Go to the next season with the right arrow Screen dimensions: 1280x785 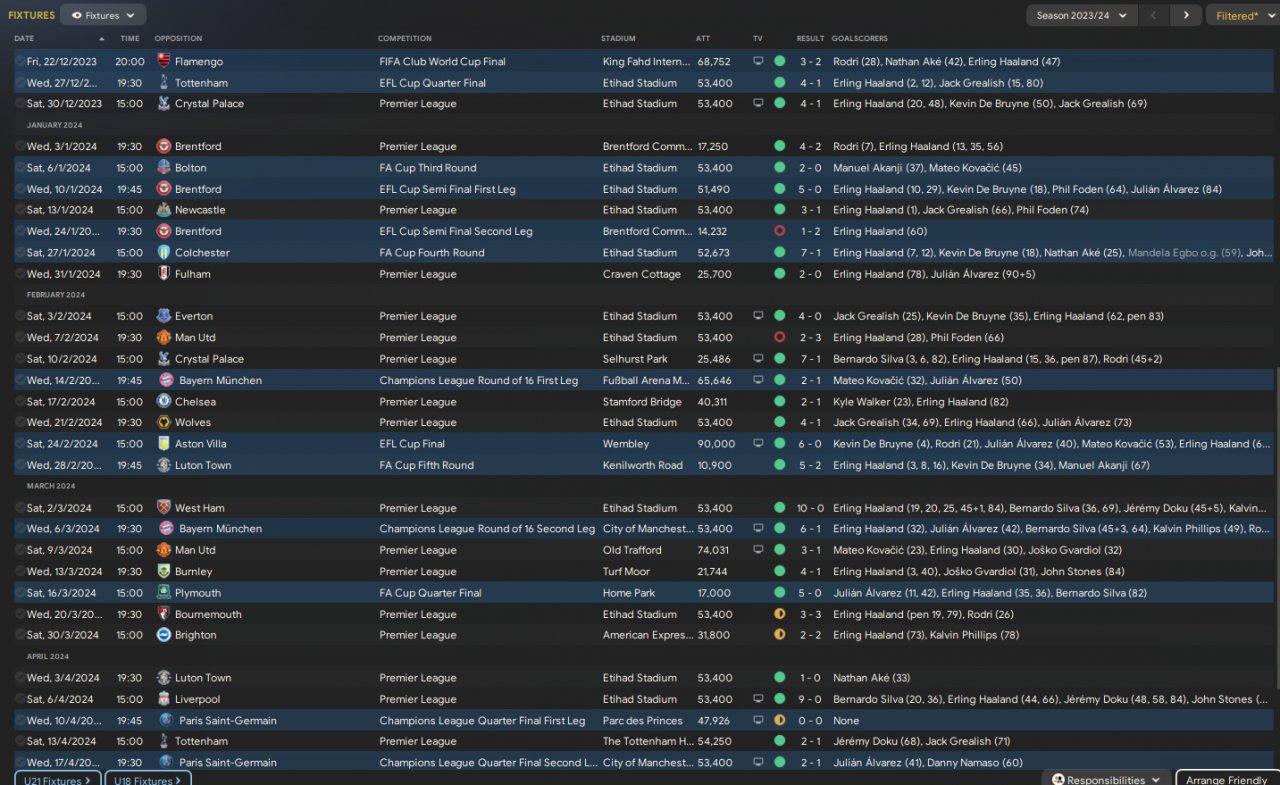[x=1186, y=15]
